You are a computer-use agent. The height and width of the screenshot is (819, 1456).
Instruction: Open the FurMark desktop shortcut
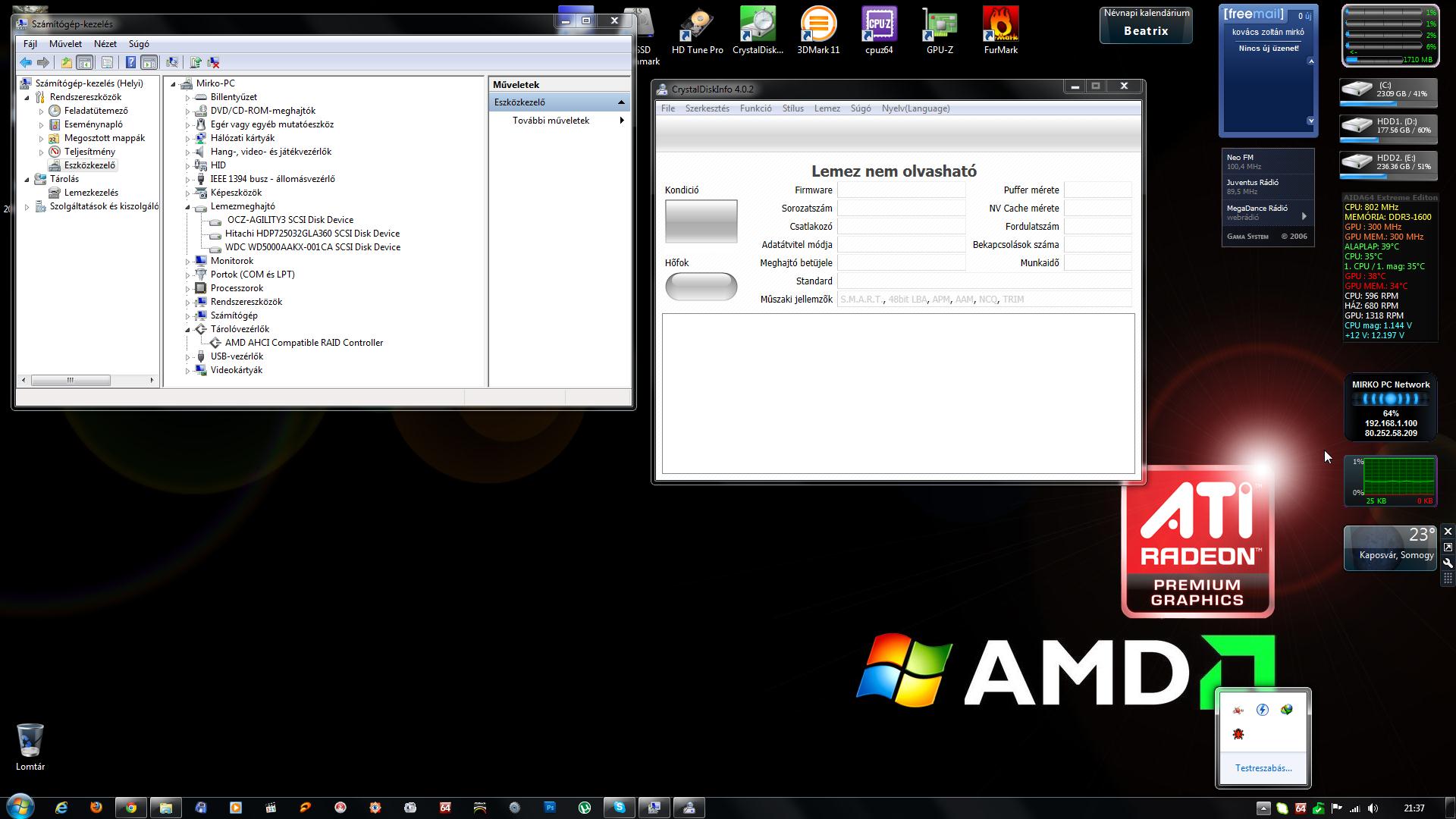click(x=1000, y=31)
